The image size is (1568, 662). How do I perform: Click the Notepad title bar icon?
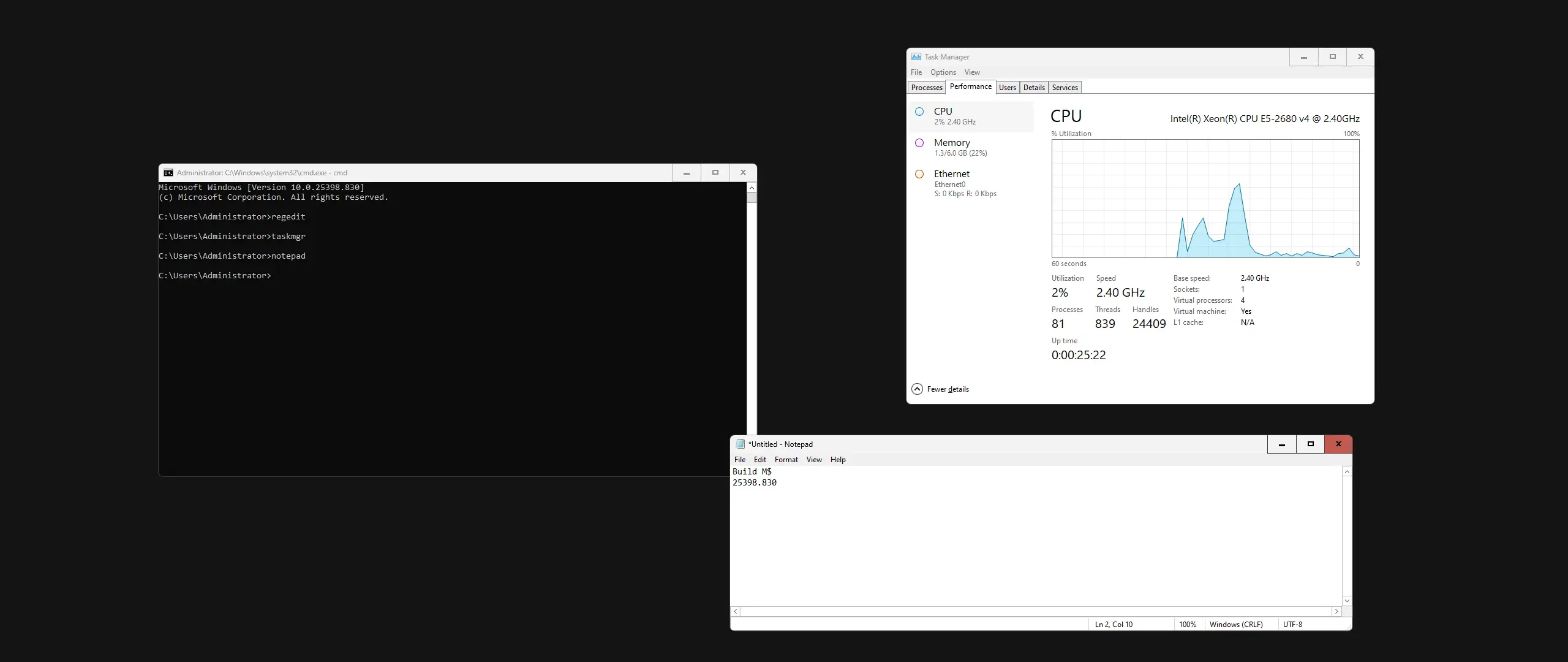click(740, 444)
